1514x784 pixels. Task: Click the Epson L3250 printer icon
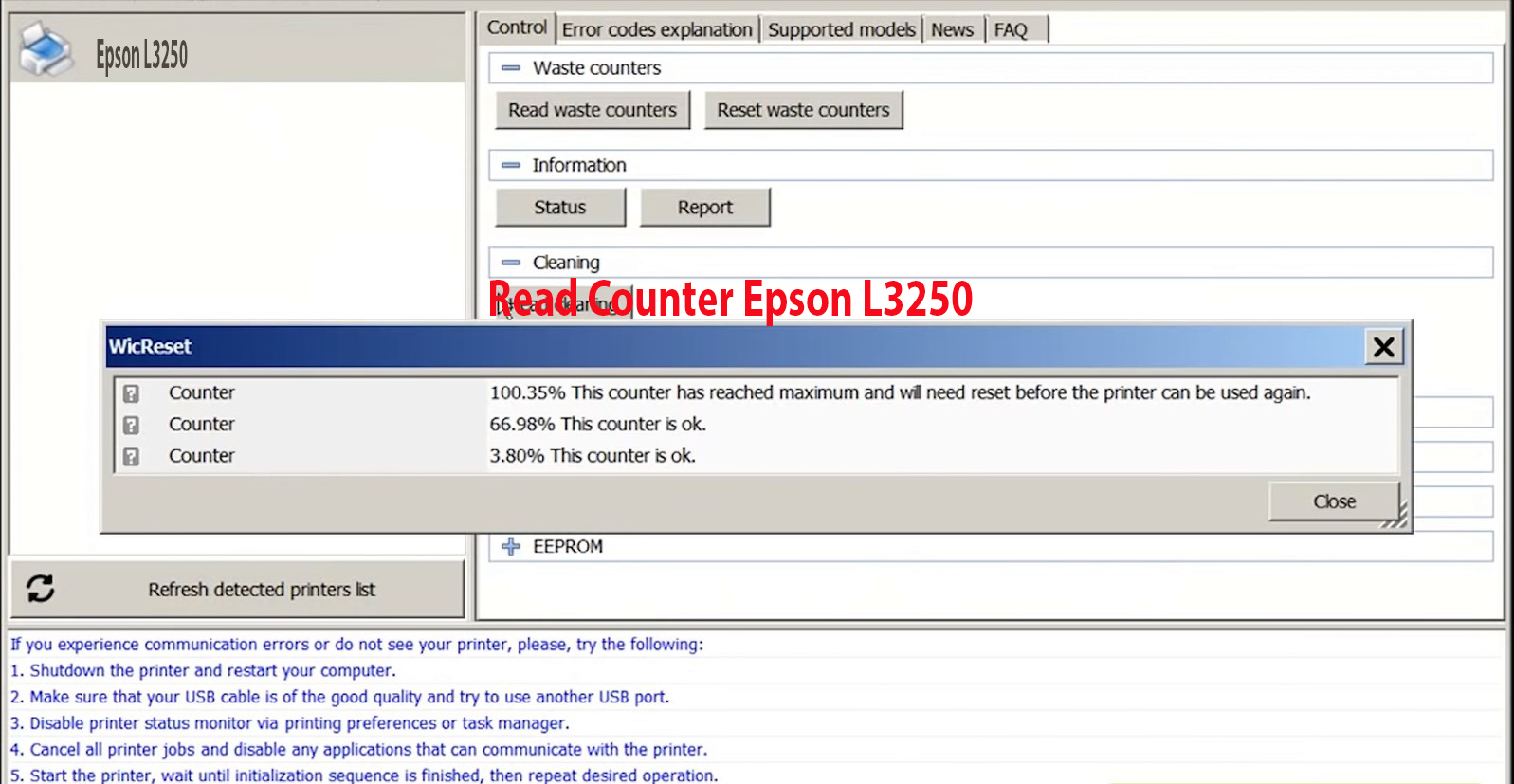point(46,50)
